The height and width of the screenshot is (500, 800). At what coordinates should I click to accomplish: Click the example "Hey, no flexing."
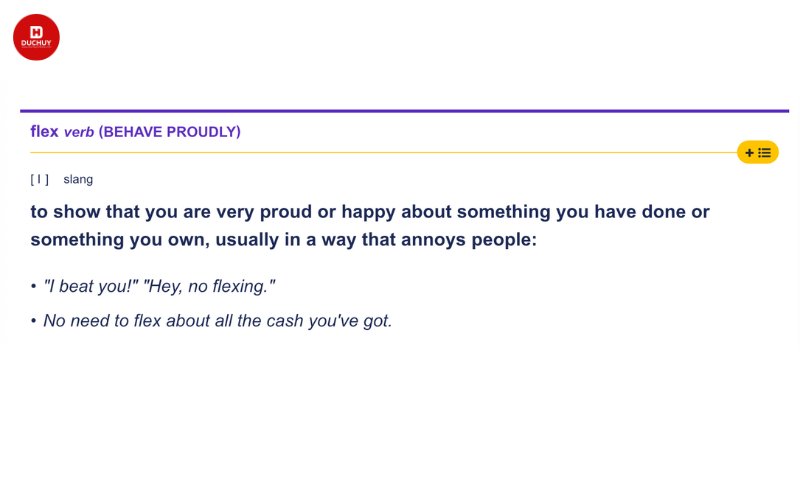(209, 286)
